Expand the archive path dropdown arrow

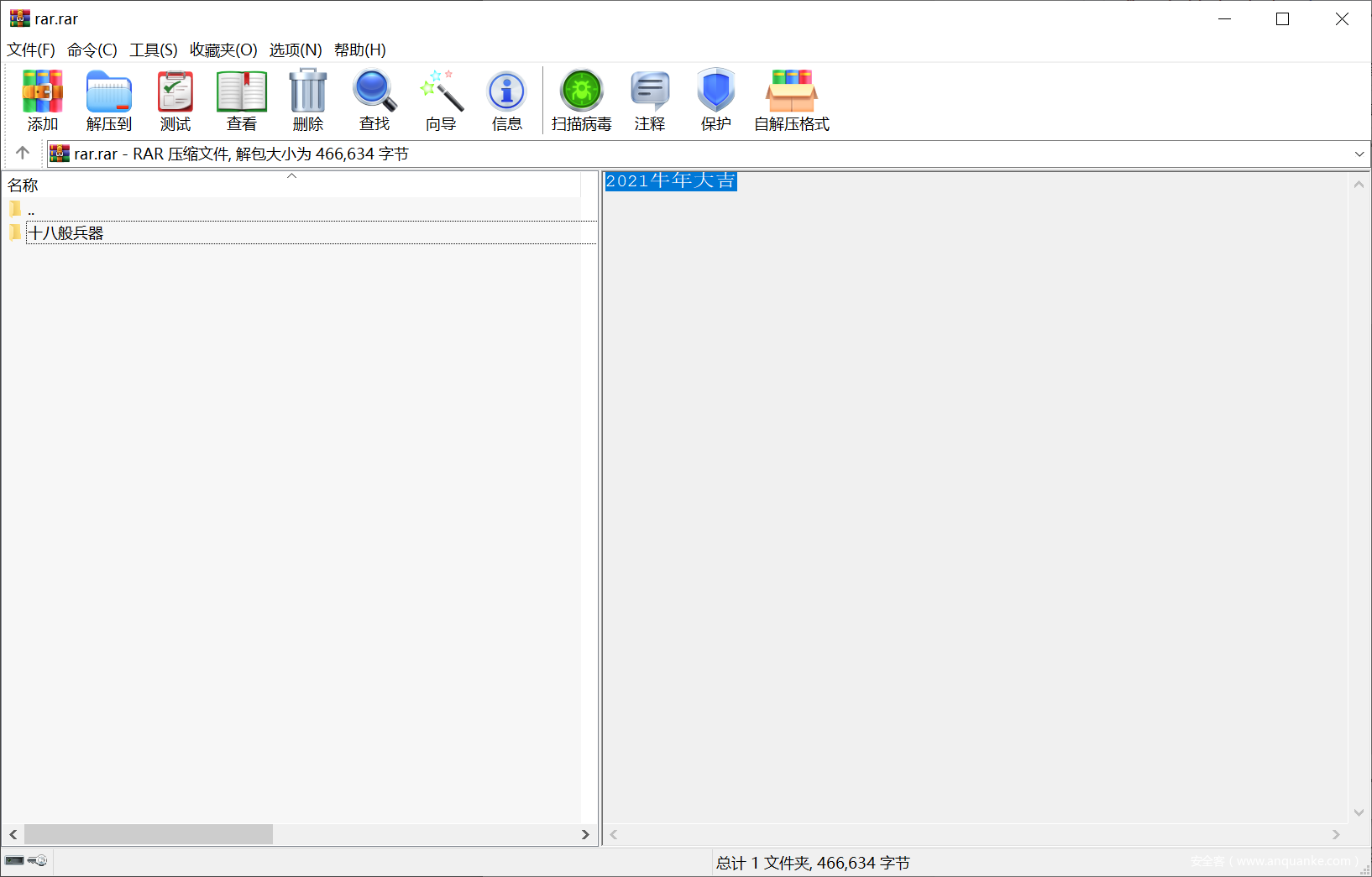point(1359,154)
